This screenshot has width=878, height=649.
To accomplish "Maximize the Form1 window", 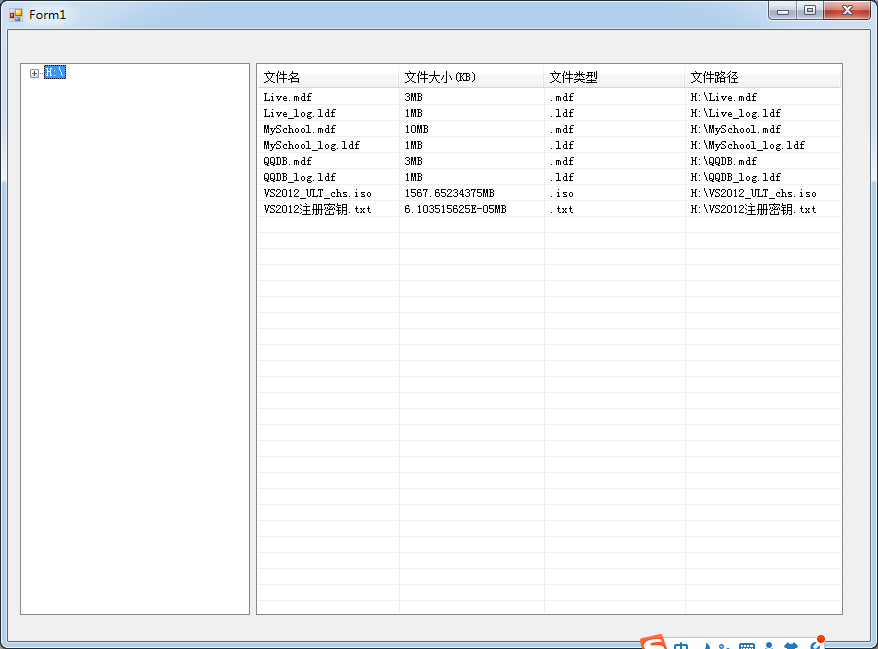I will [810, 11].
